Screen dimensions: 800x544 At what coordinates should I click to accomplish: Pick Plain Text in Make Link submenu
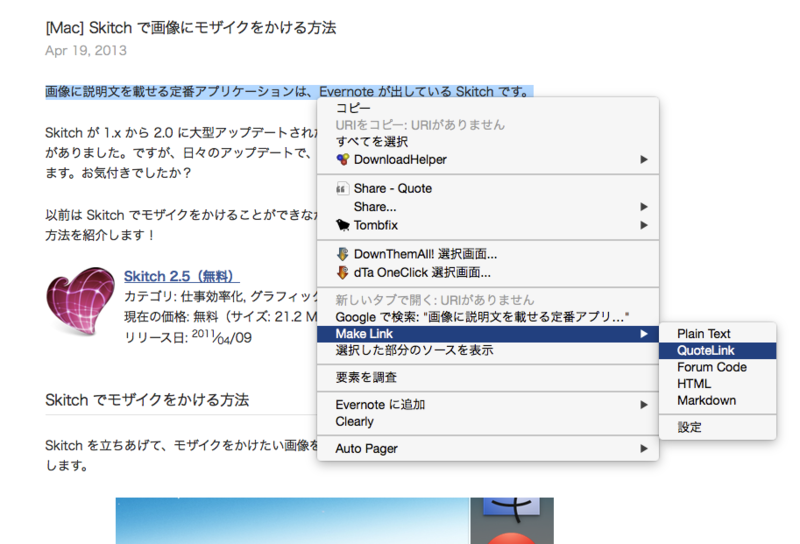tap(717, 334)
